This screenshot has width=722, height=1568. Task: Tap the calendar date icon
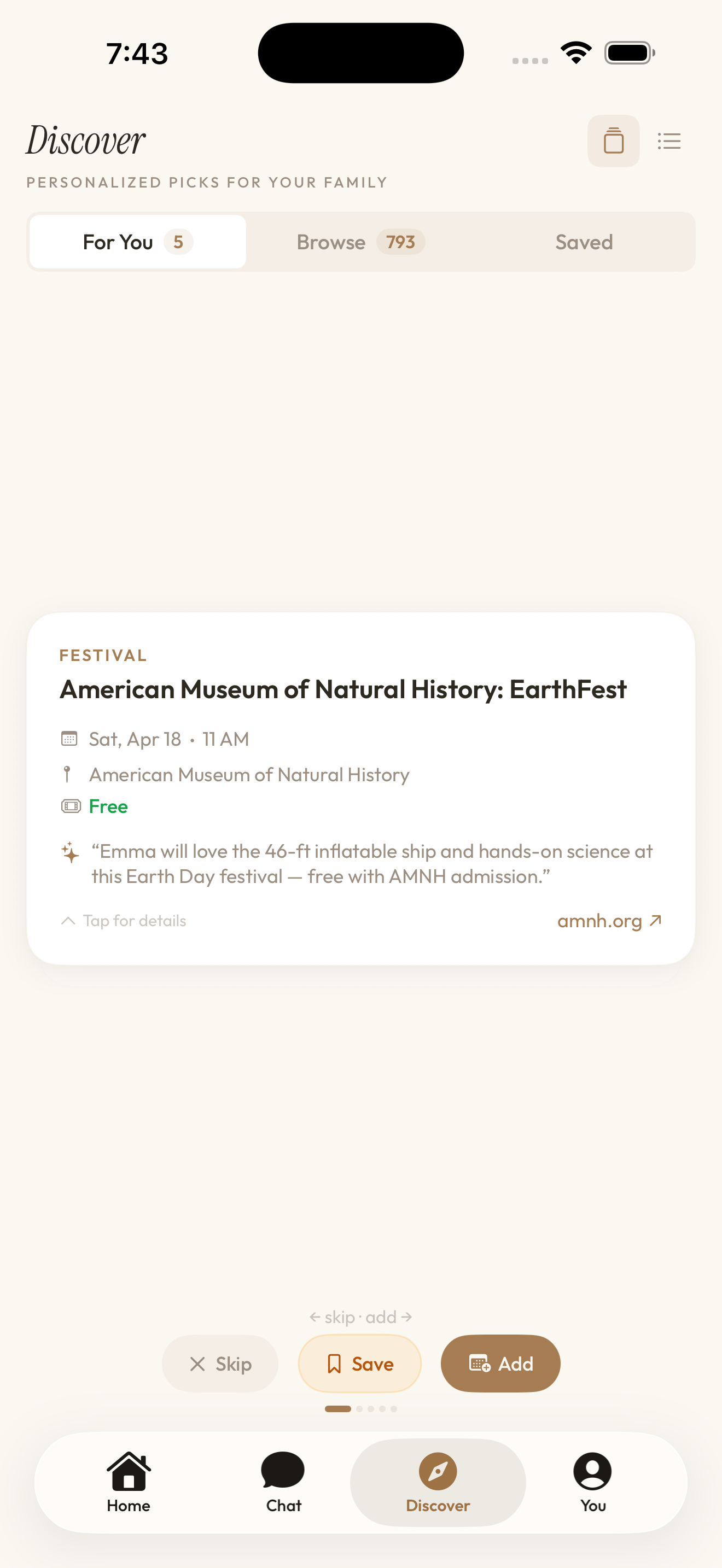tap(69, 739)
